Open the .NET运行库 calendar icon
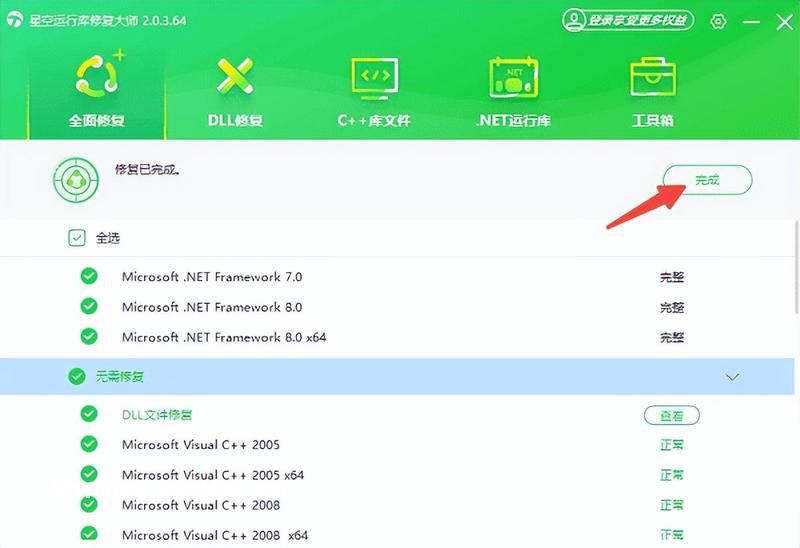Image resolution: width=800 pixels, height=548 pixels. [513, 77]
